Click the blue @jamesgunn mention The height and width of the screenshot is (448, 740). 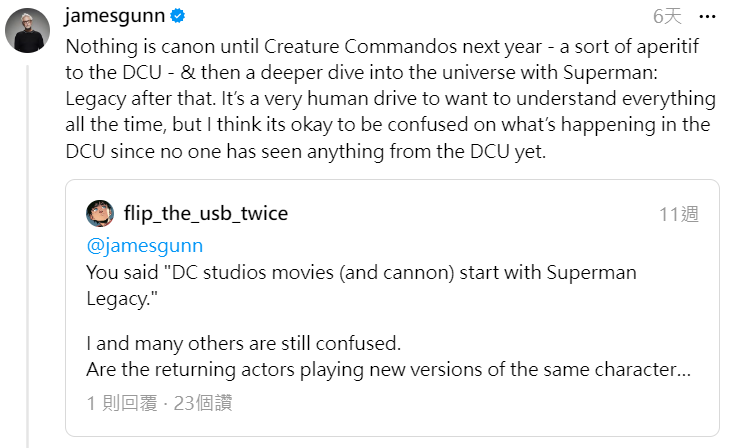point(145,245)
